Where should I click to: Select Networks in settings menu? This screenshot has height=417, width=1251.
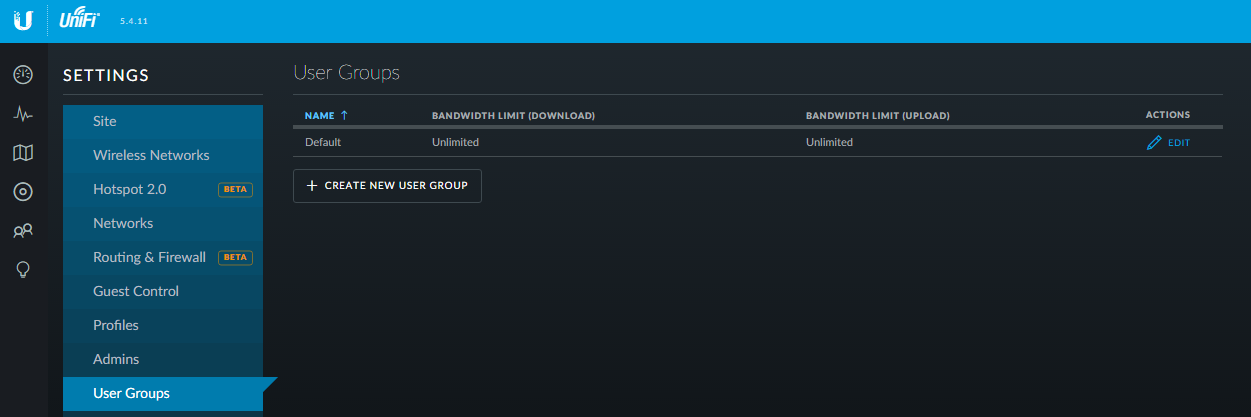[123, 223]
